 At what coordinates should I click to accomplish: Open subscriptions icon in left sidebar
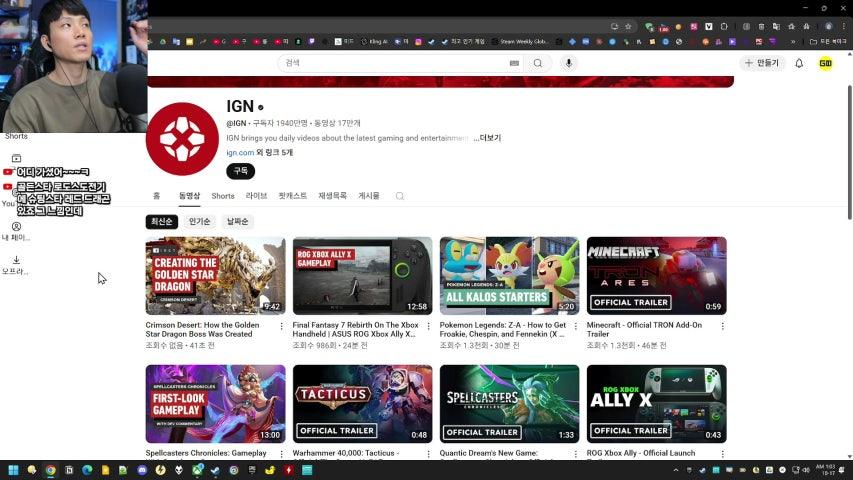click(16, 158)
